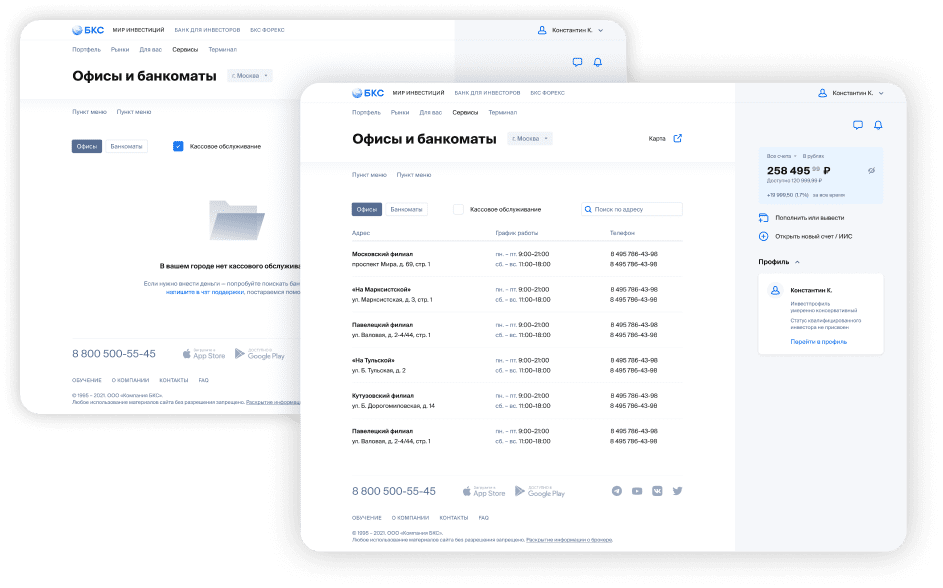Screen dimensions: 943x588
Task: Uncheck the checked Кассовое обслуживание box in back window
Action: pos(178,146)
